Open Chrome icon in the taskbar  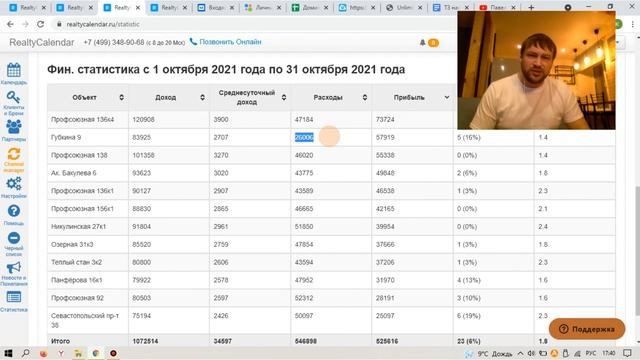point(96,353)
